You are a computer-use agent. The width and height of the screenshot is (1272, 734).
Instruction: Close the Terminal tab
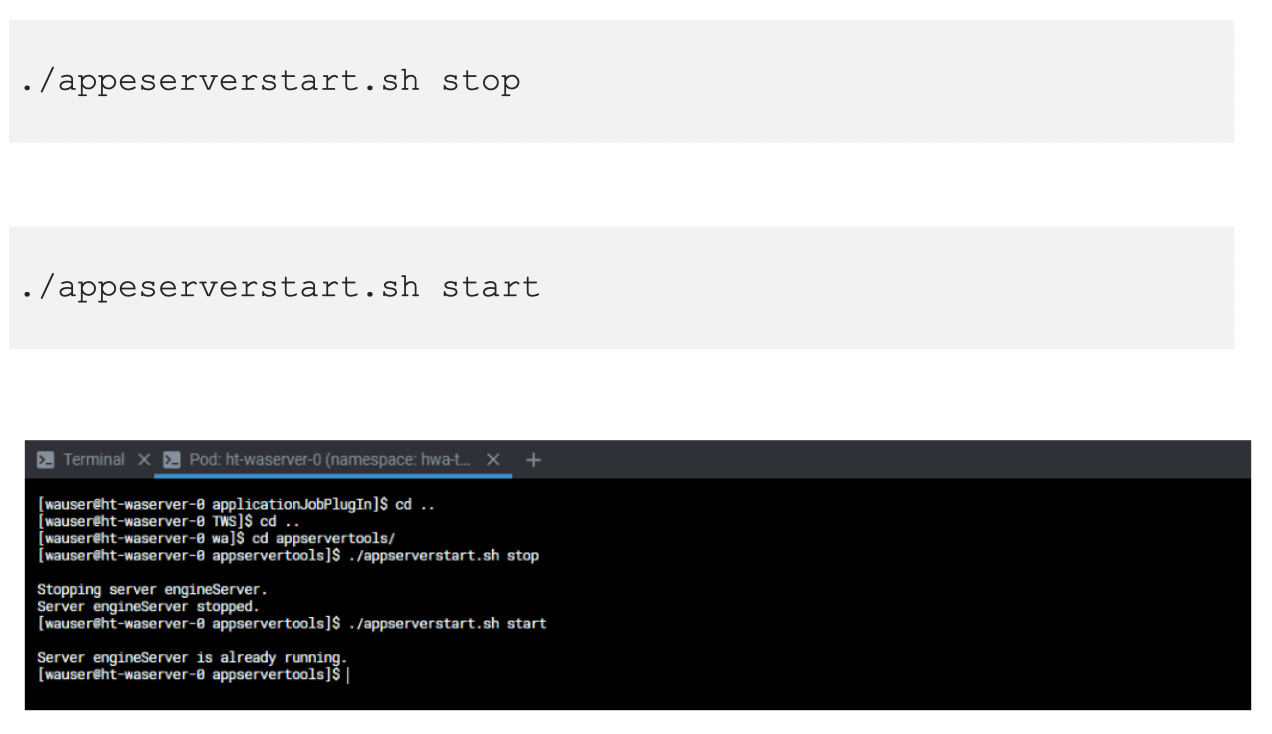point(143,459)
